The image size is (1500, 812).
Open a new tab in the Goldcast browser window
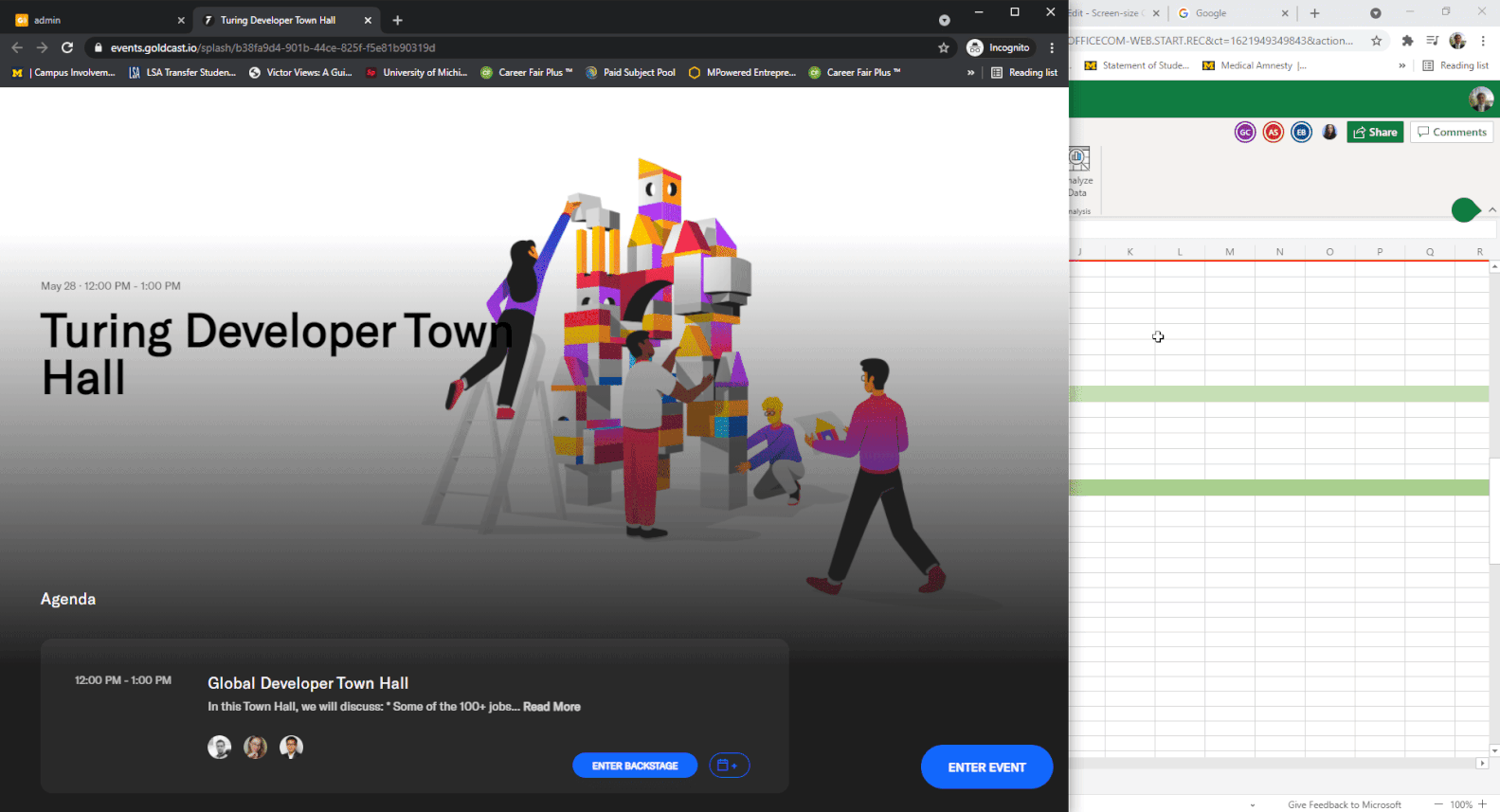(x=397, y=20)
